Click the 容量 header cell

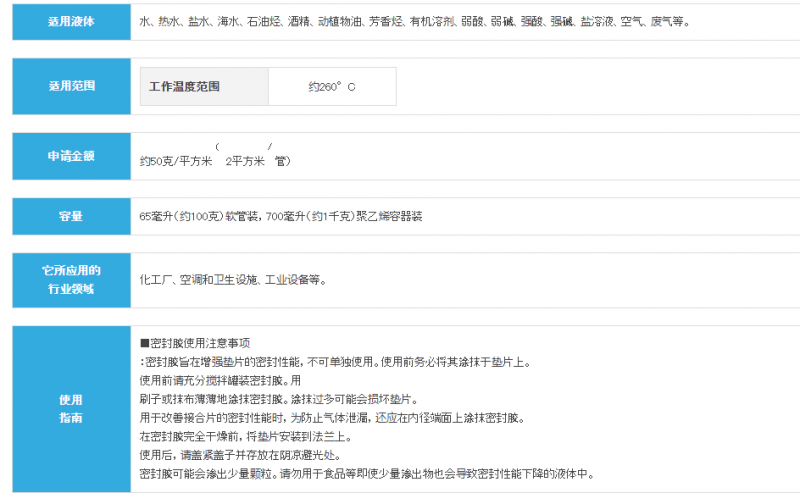point(71,216)
